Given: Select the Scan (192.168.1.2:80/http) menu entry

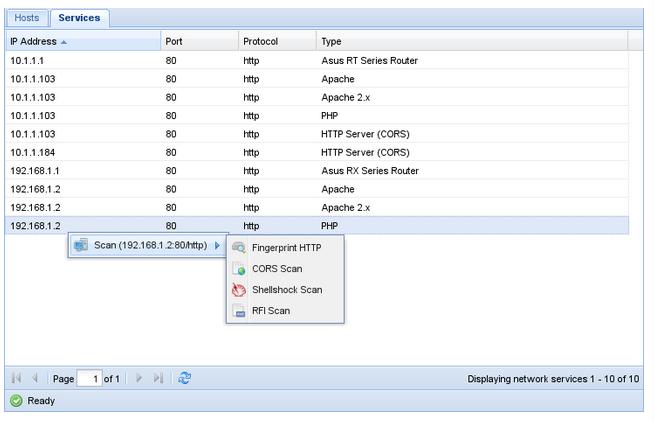Looking at the screenshot, I should (148, 245).
